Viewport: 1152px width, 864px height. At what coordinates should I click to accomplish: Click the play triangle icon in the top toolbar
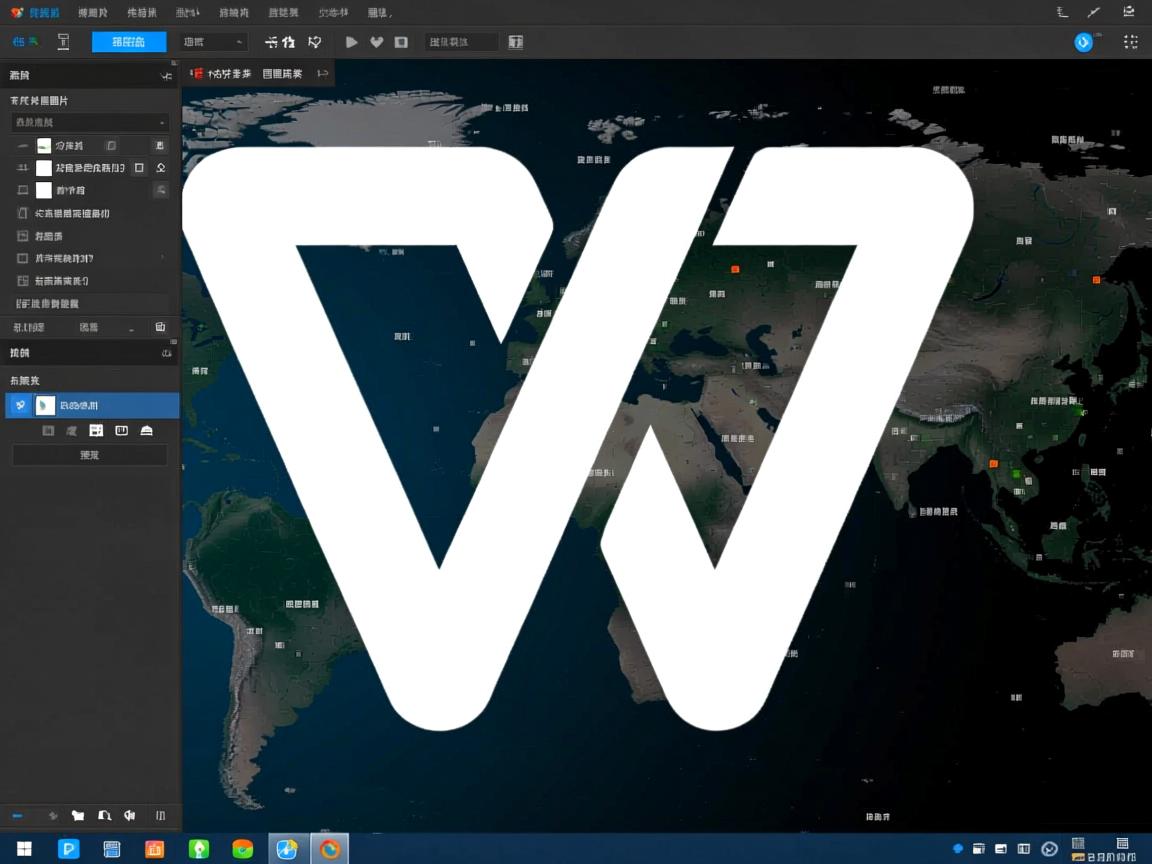[x=351, y=42]
